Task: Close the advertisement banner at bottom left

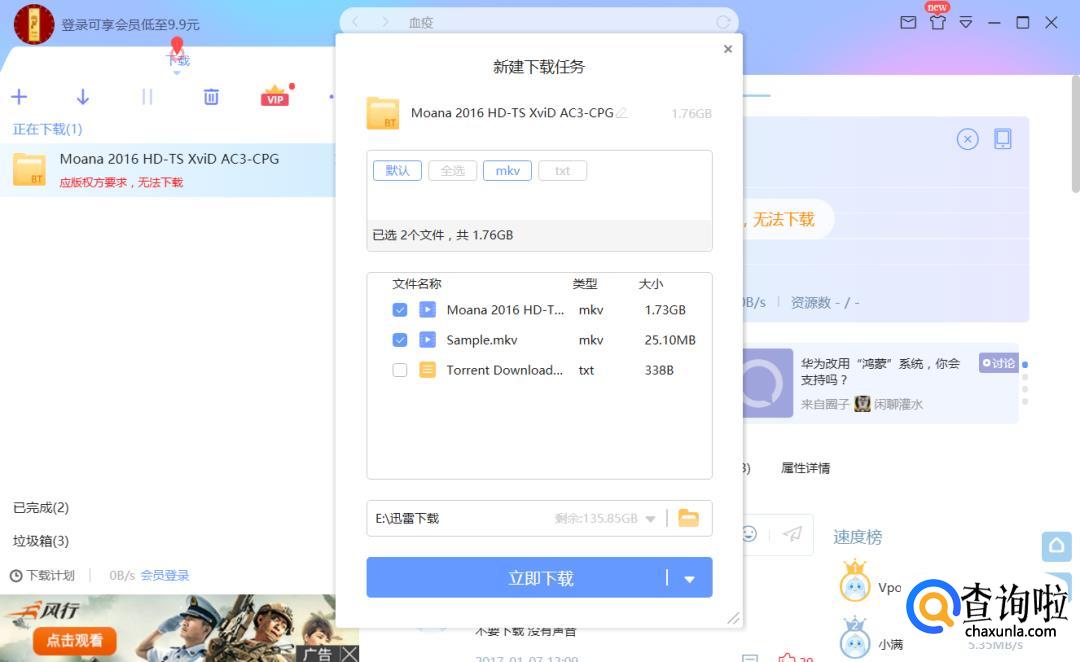Action: click(350, 653)
